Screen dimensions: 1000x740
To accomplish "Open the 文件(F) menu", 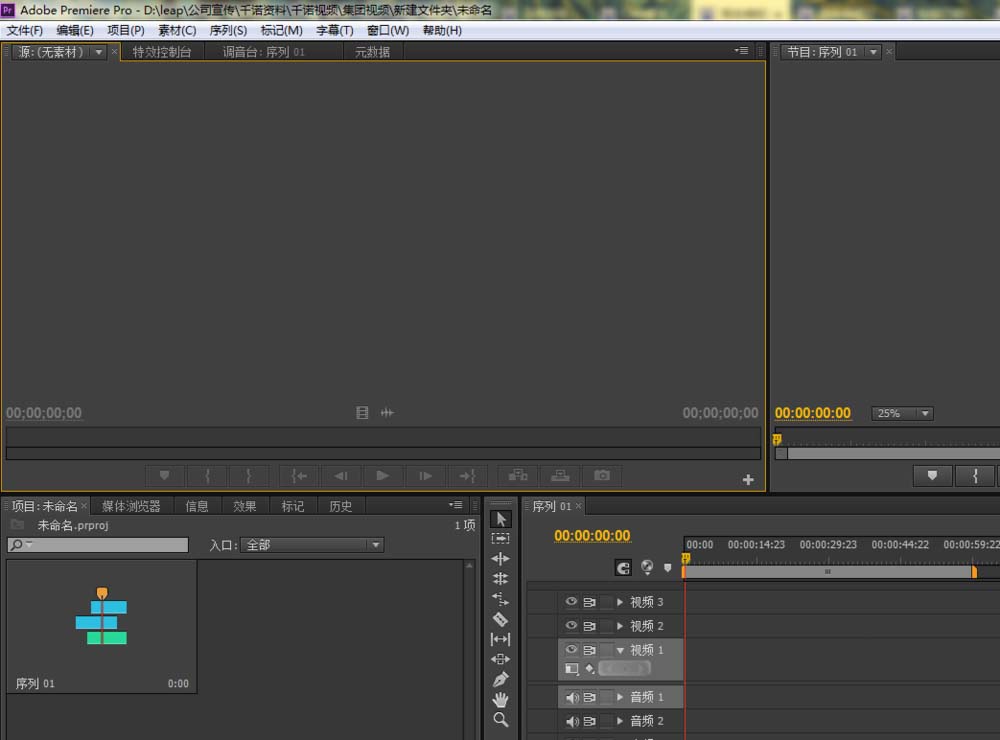I will 25,31.
